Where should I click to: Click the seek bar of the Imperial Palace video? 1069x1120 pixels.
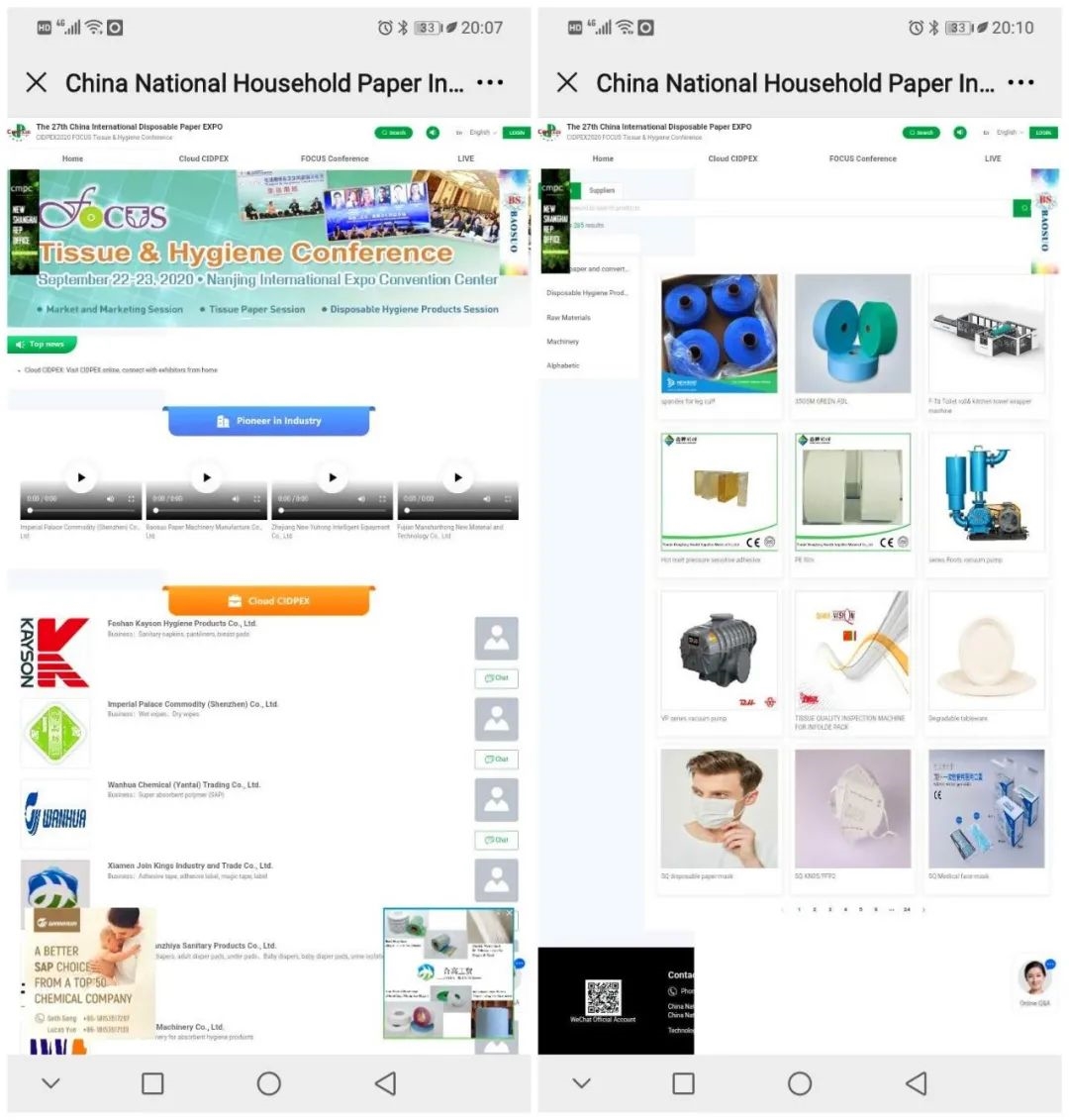pyautogui.click(x=81, y=511)
